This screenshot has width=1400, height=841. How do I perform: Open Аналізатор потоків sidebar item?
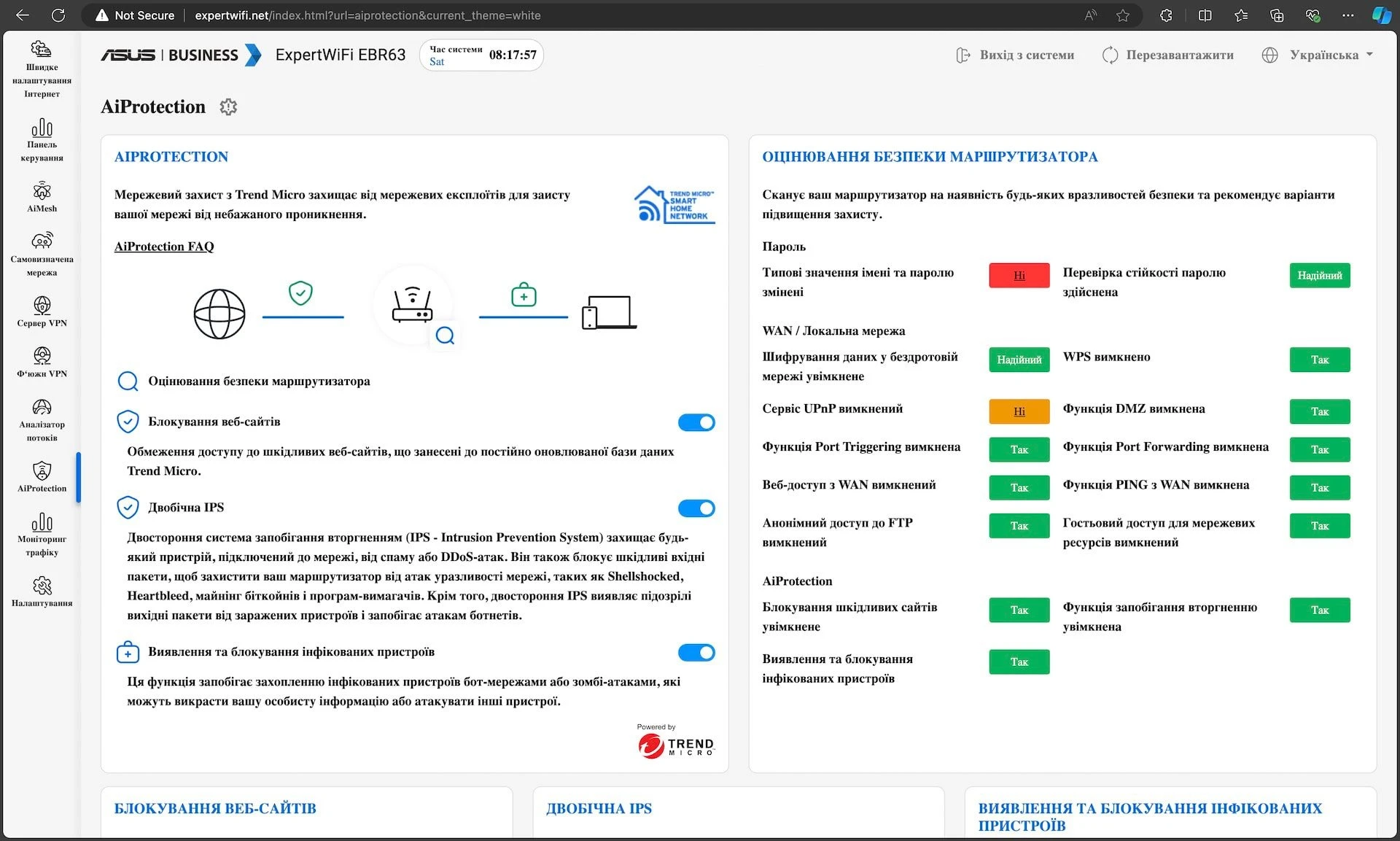coord(42,420)
